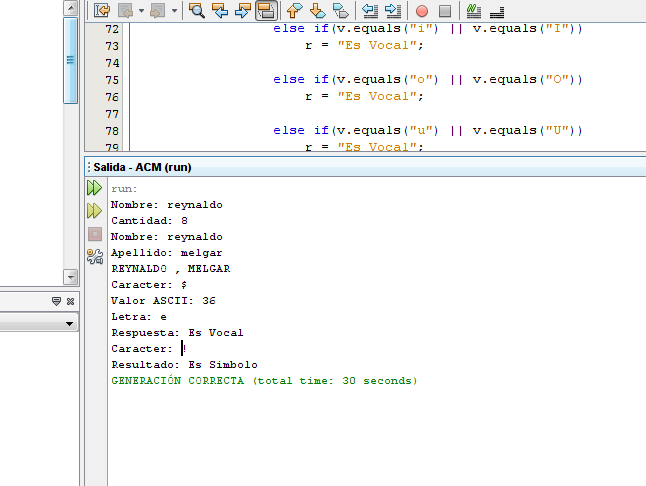Click the stop build square in output
Screen dimensions: 646x486
click(95, 234)
